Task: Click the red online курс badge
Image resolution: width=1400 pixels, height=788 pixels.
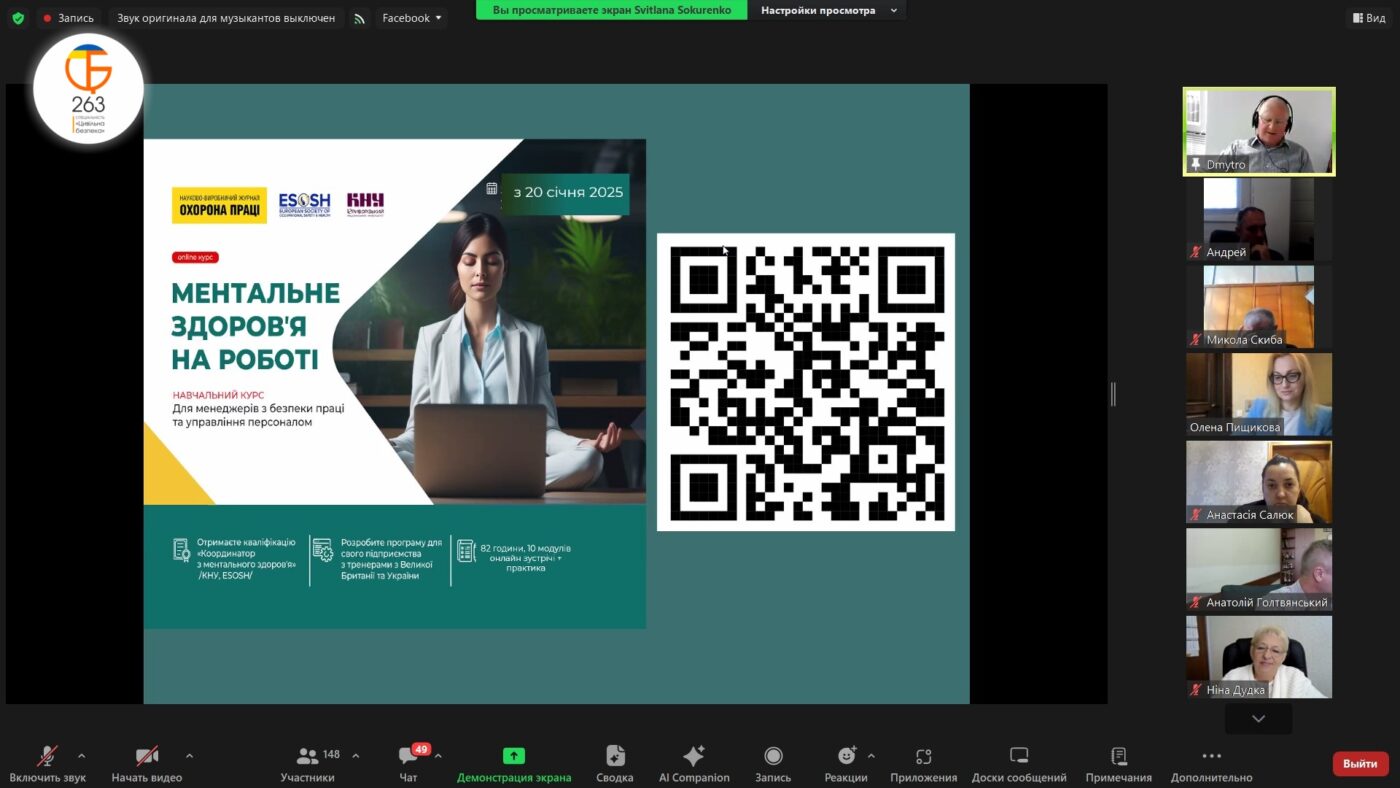Action: (195, 258)
